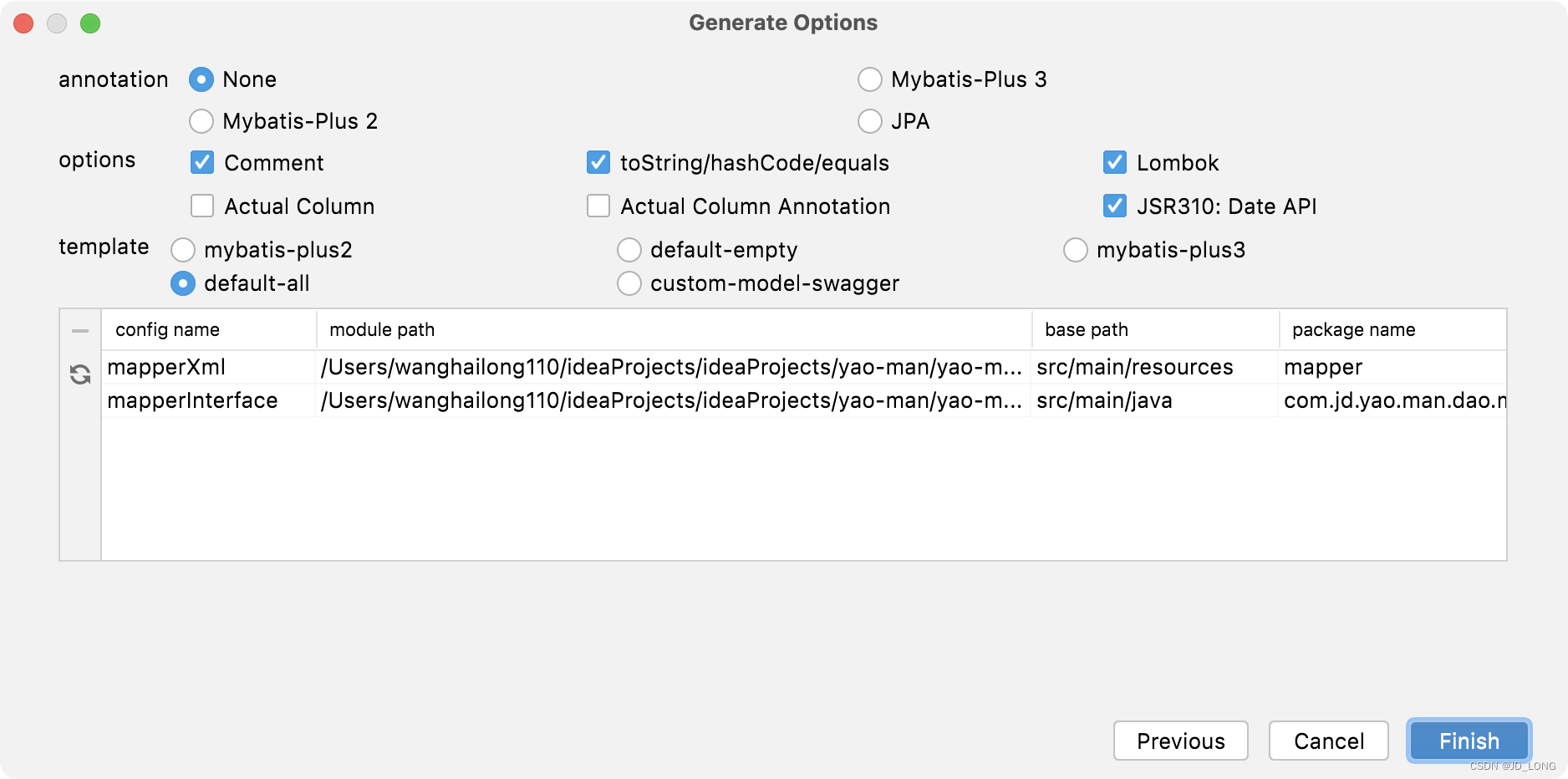Click the remove row minus icon

click(80, 331)
